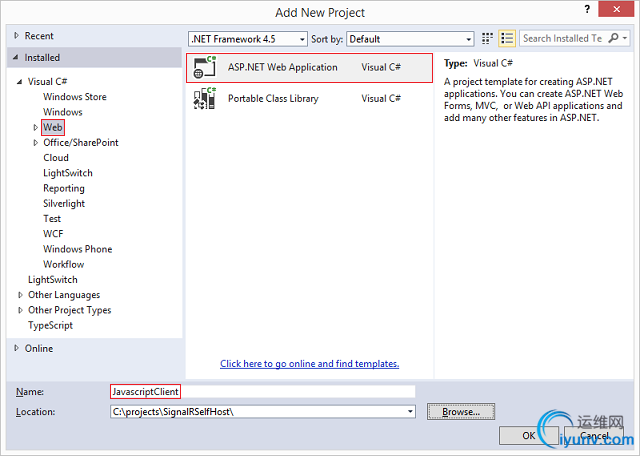Select the WCF category
Image resolution: width=640 pixels, height=456 pixels.
[x=53, y=234]
